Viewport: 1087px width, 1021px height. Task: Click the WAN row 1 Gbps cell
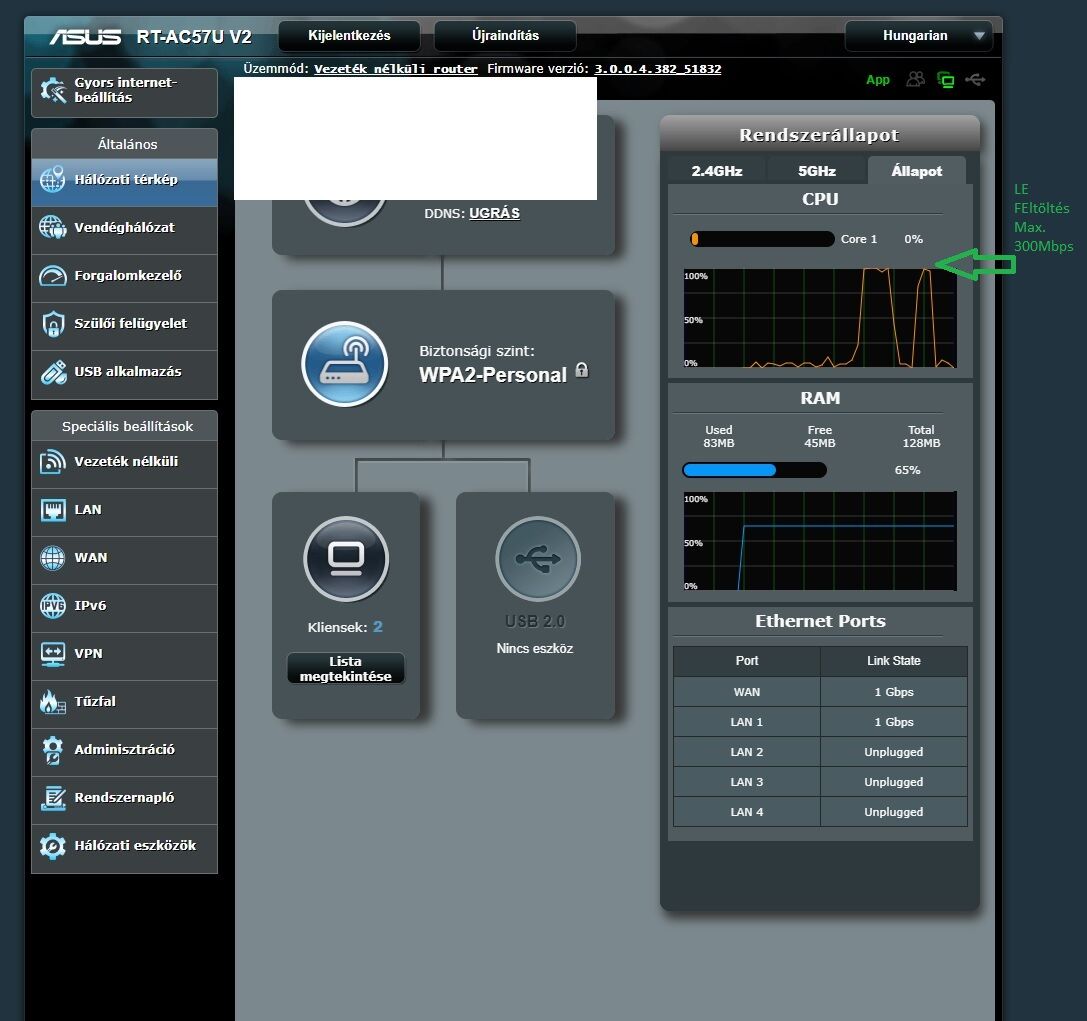pos(894,692)
